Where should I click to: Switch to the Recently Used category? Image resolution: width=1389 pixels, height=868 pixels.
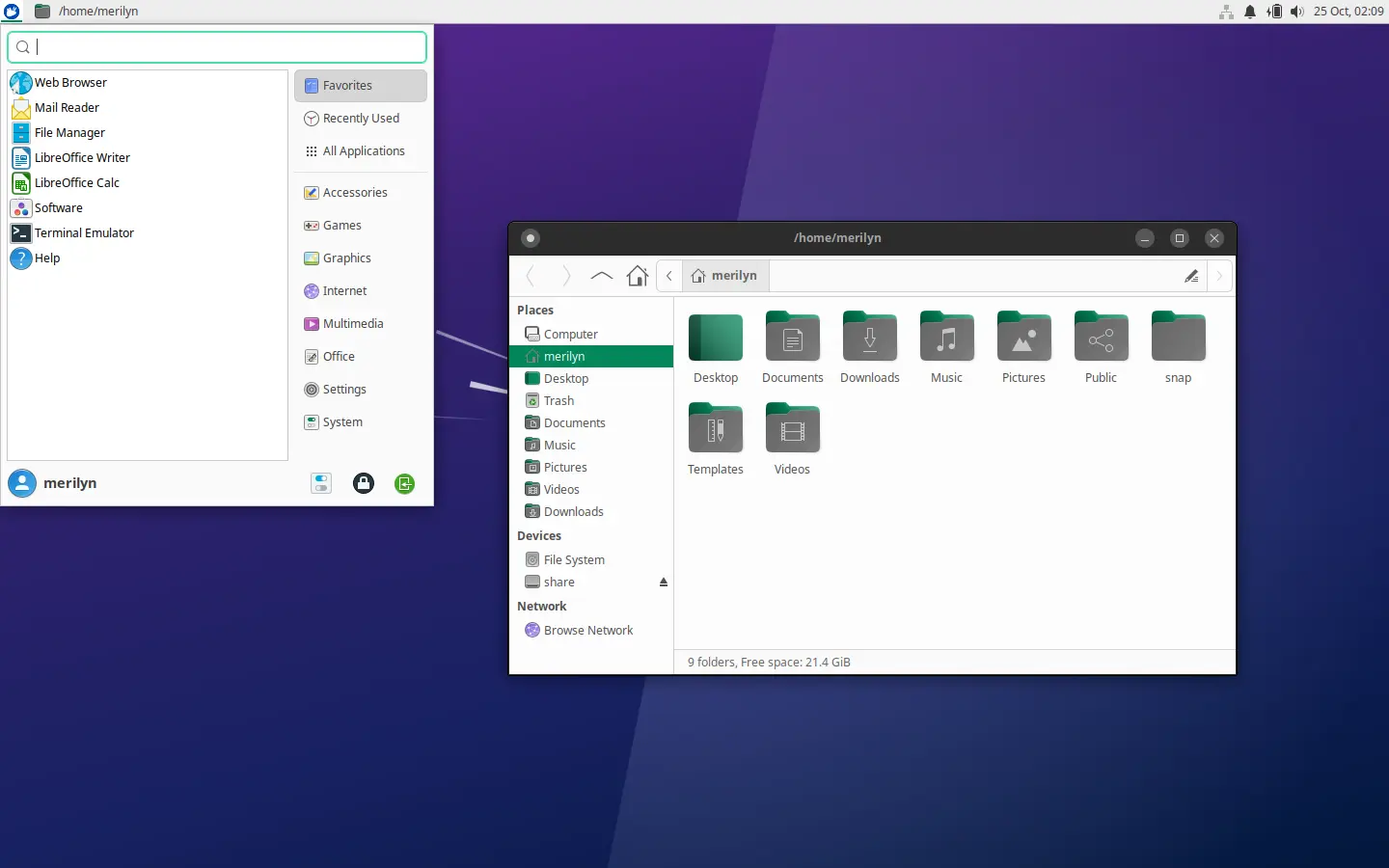[360, 119]
